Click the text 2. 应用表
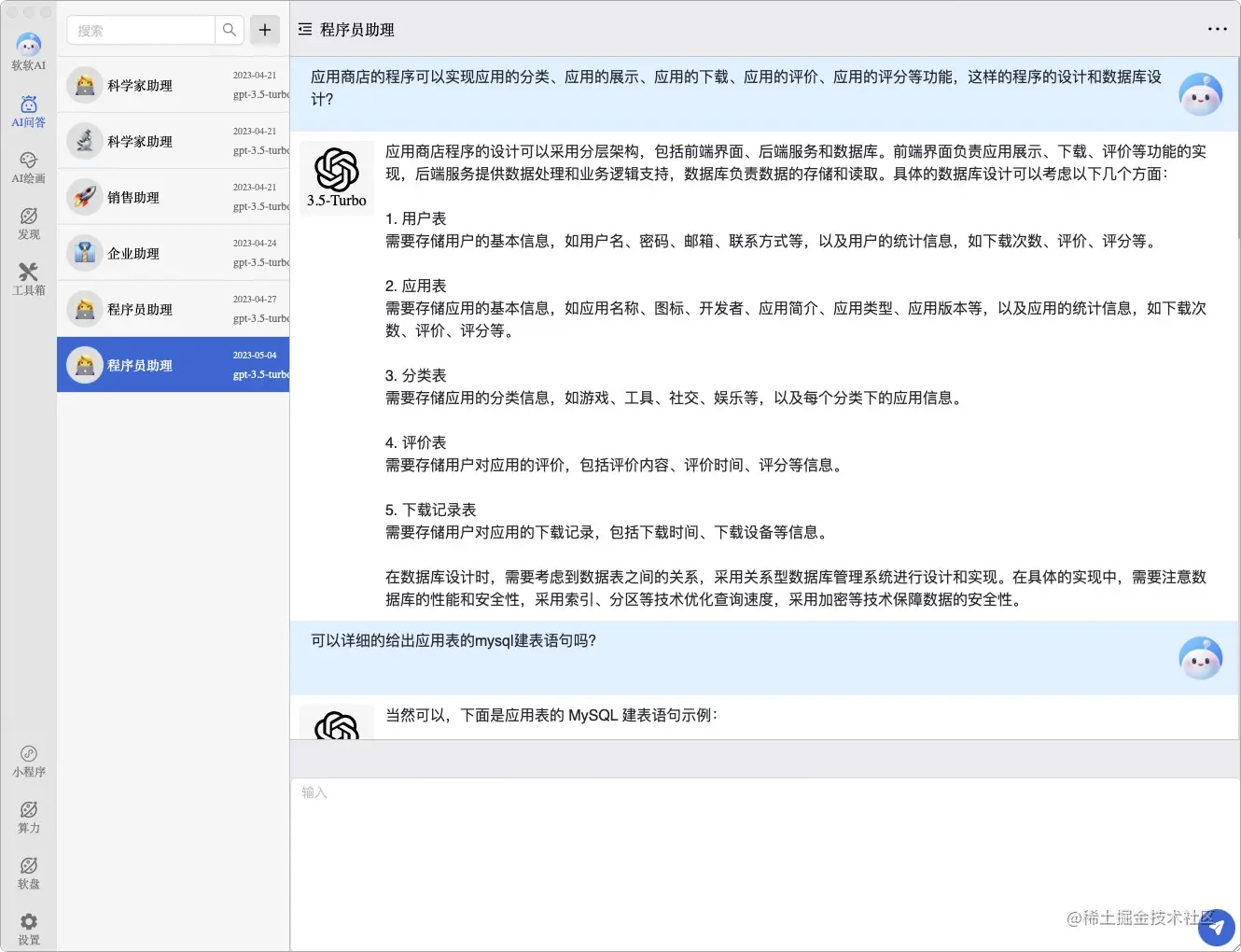 point(416,286)
